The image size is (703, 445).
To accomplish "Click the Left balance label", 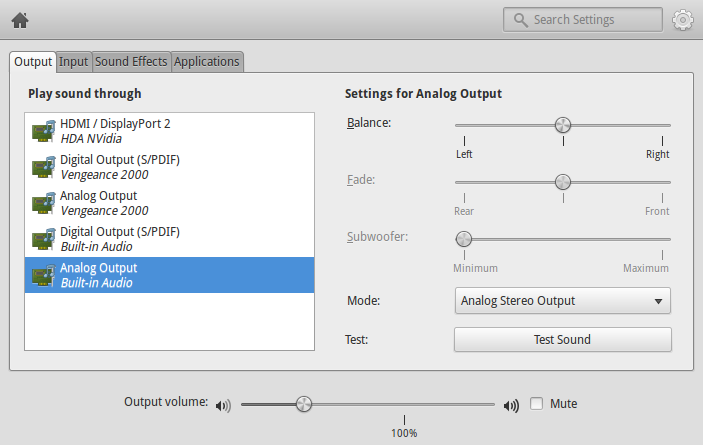I will (x=464, y=154).
